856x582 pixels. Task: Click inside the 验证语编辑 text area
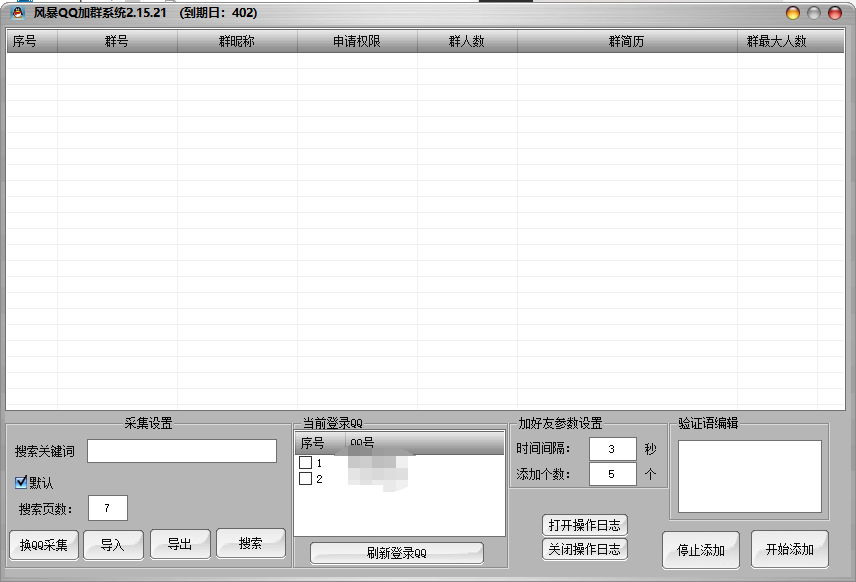point(749,476)
